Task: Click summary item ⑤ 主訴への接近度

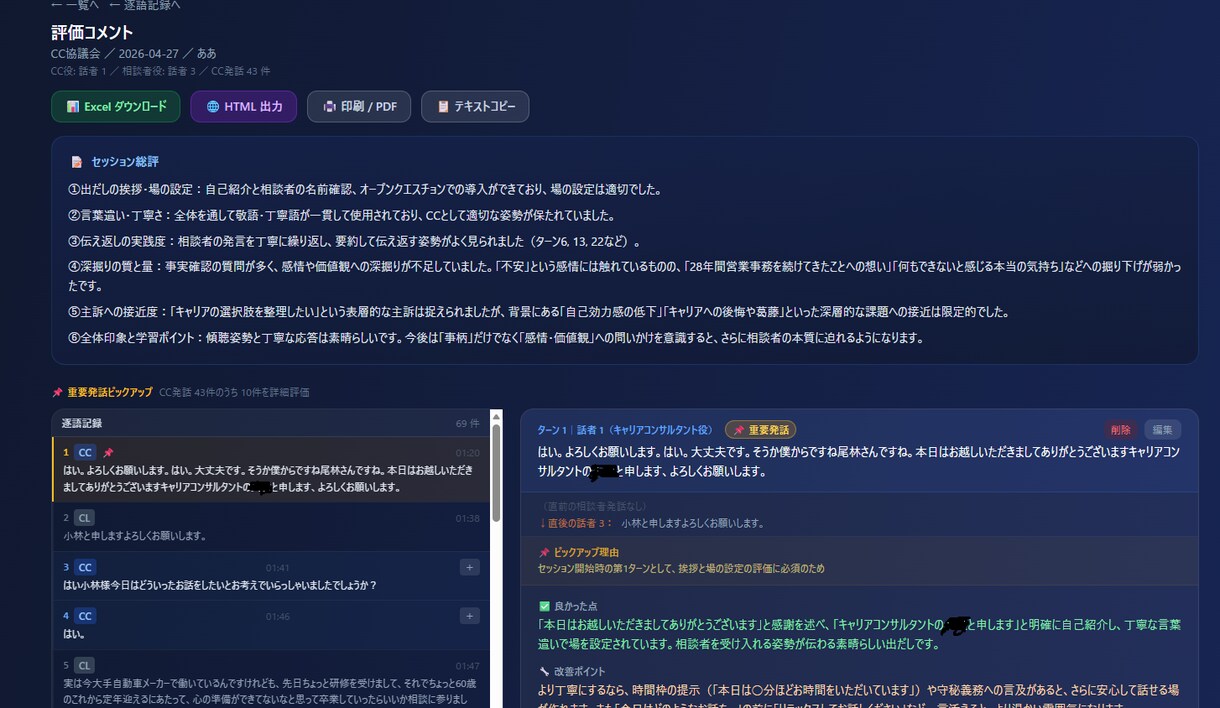Action: tap(539, 312)
